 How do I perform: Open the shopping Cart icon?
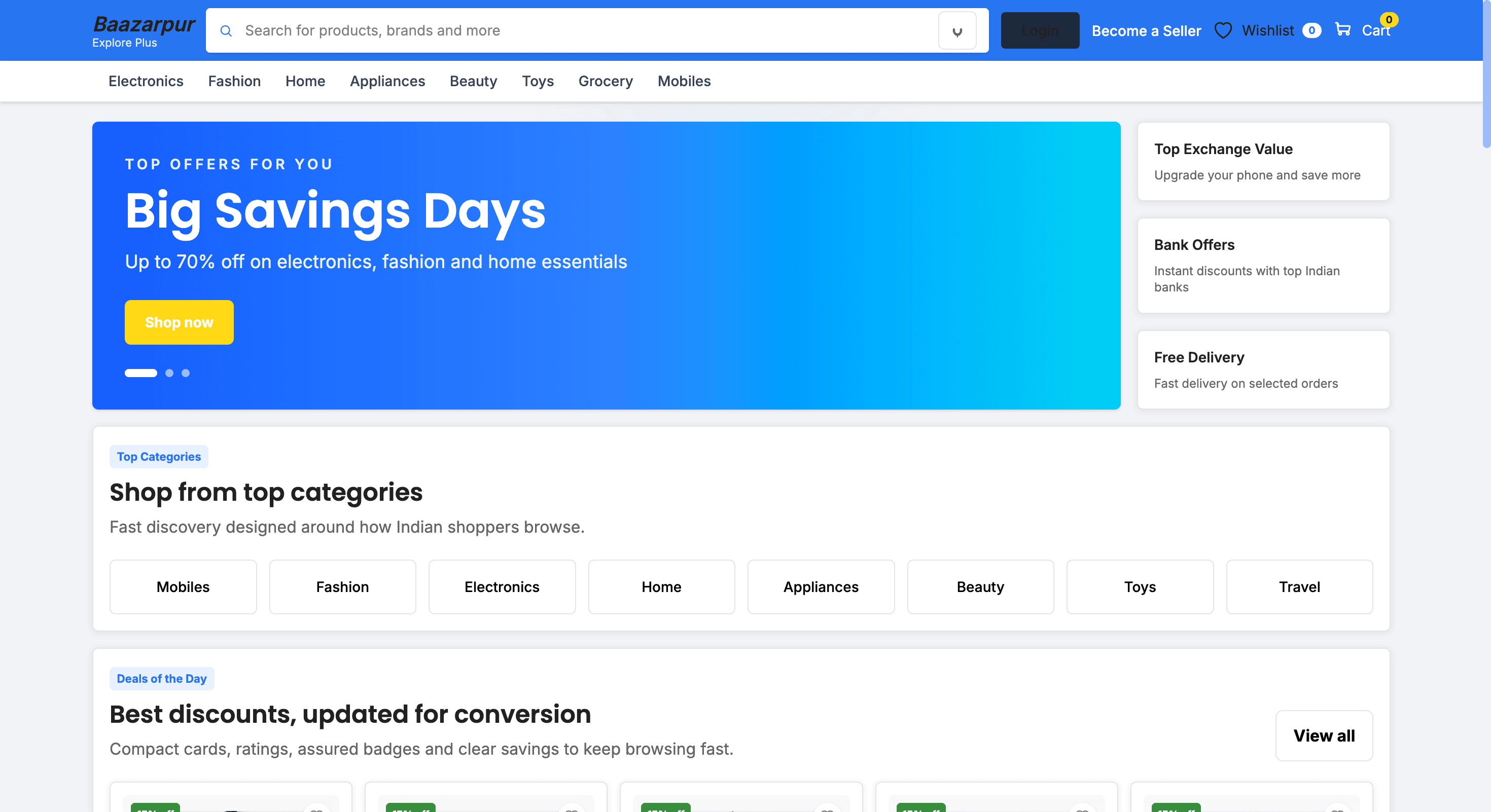coord(1343,29)
